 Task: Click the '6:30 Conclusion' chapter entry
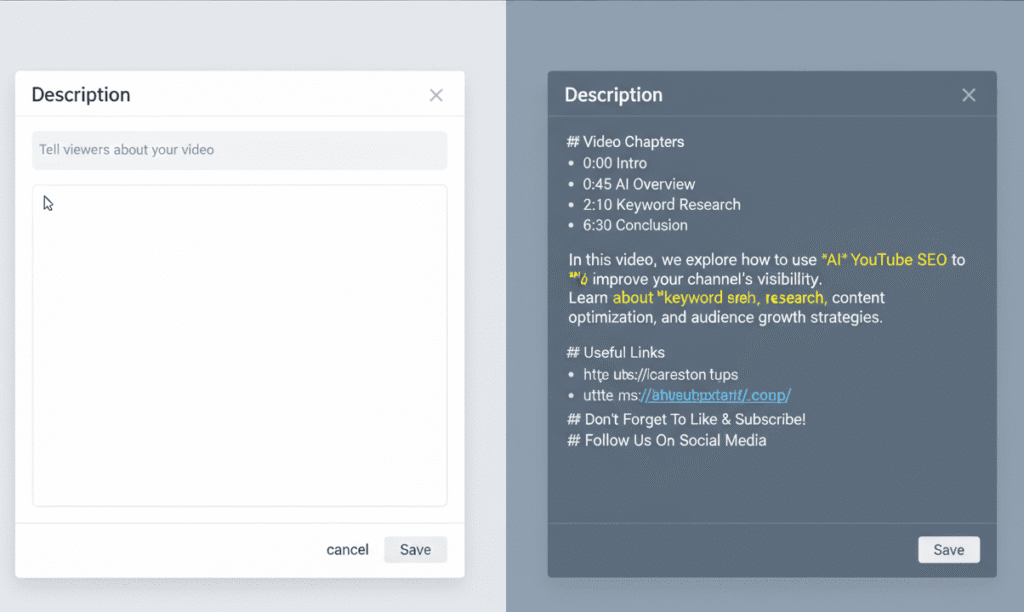[635, 226]
